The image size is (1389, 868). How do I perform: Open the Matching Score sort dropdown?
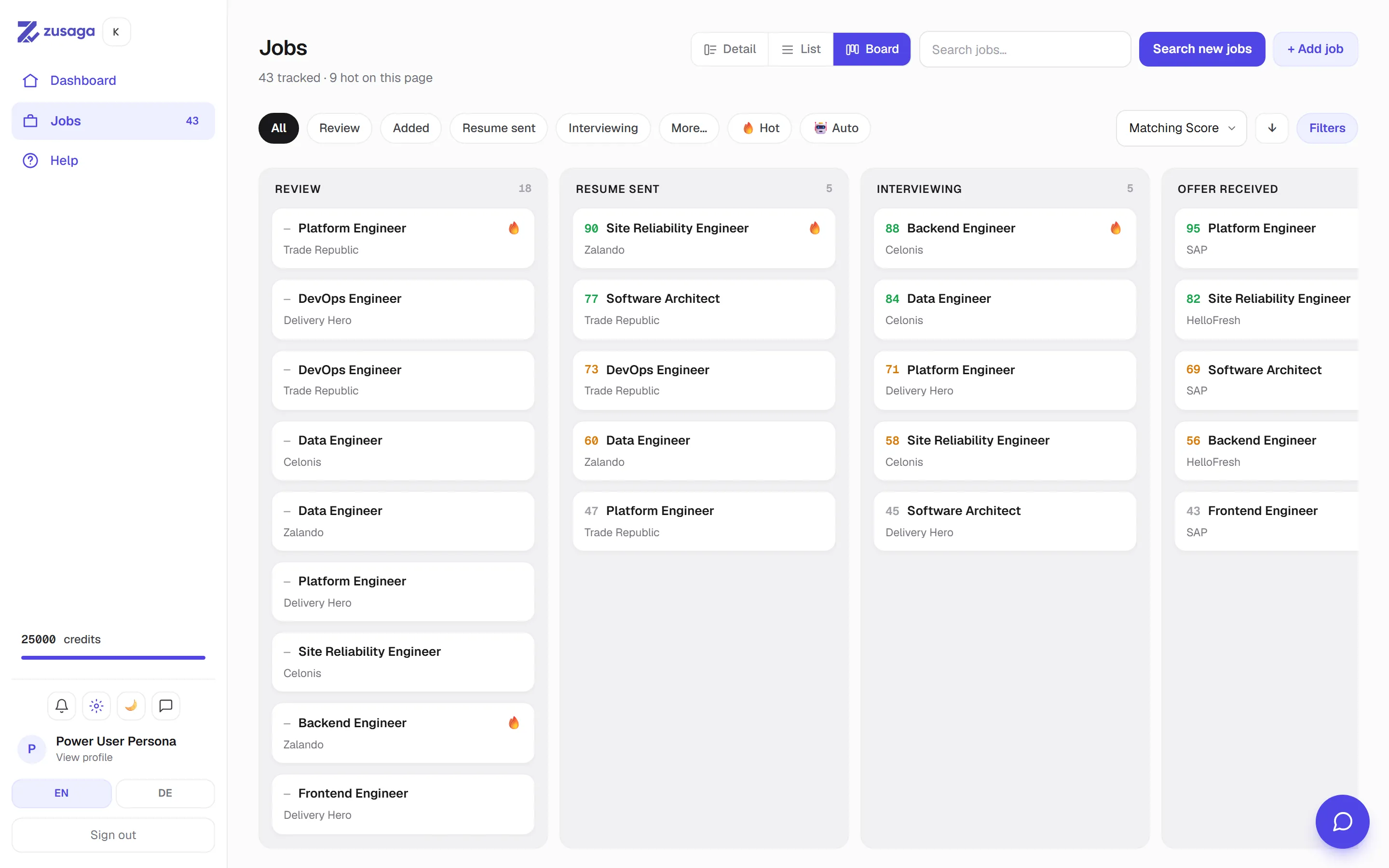(1181, 128)
